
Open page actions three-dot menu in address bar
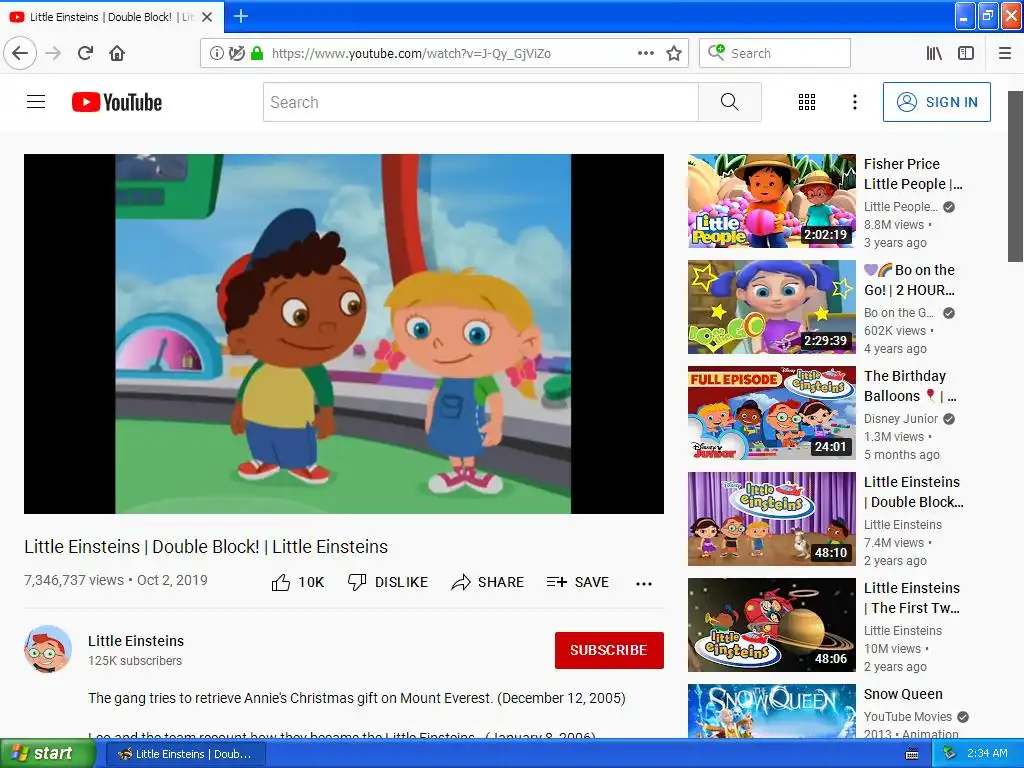tap(645, 53)
